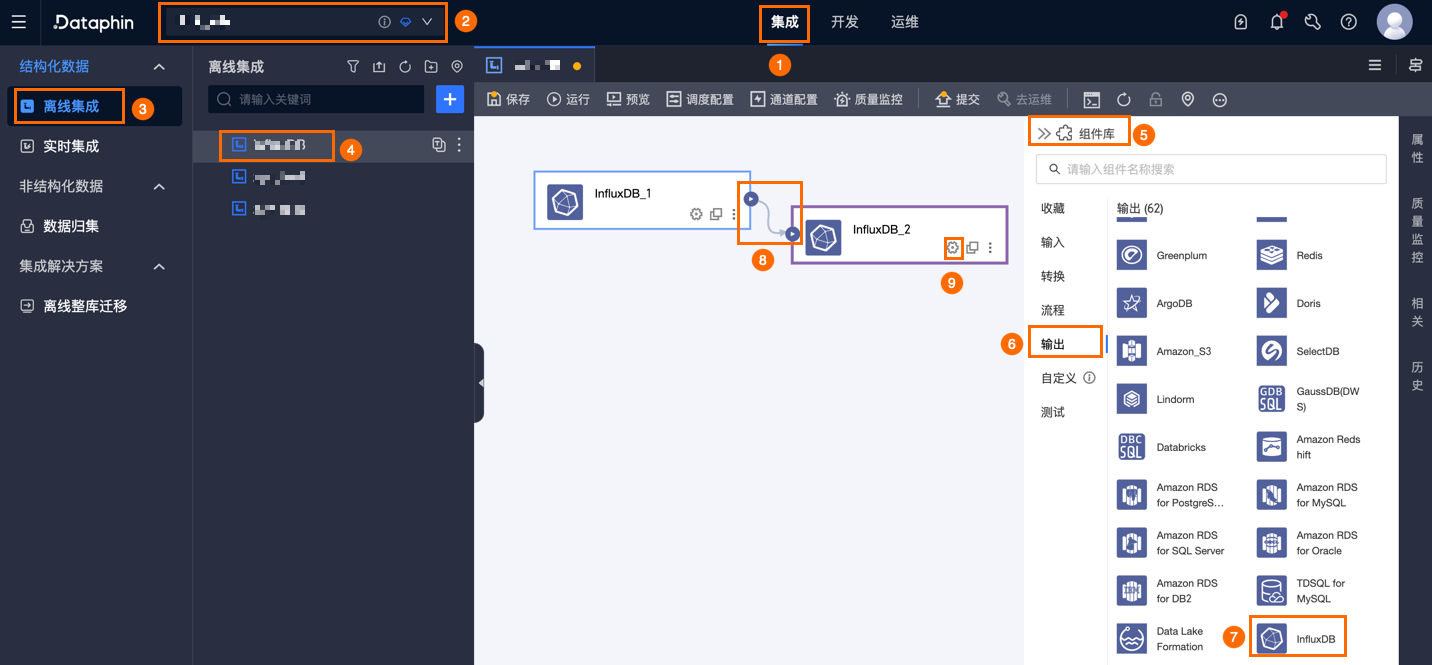Screen dimensions: 1432x665
Task: Open more options on InfluxDB_1 node
Action: coord(734,214)
